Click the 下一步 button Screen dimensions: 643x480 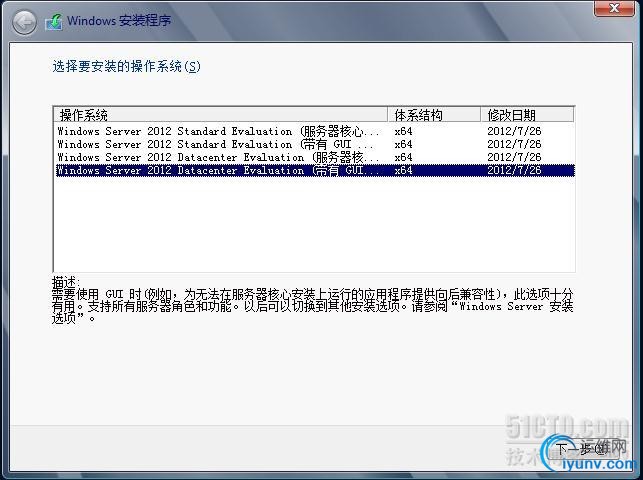[583, 450]
